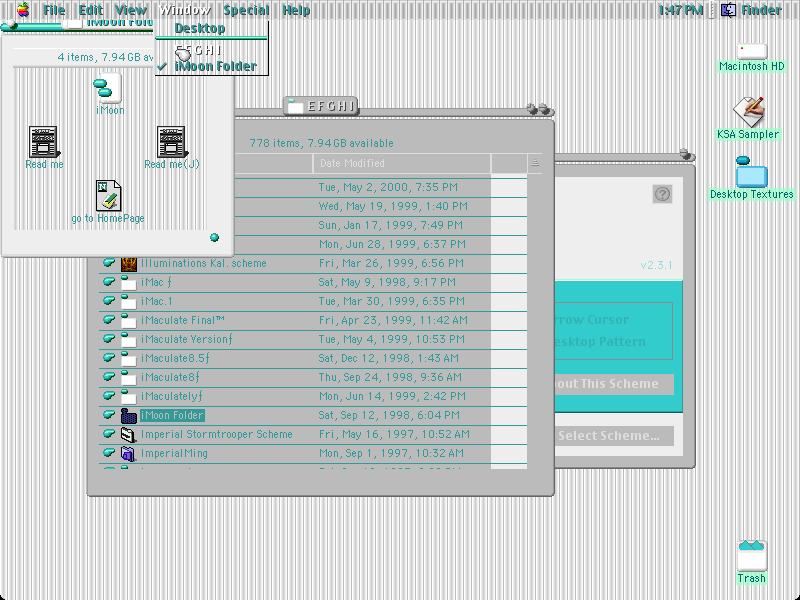The width and height of the screenshot is (800, 600).
Task: Expand the Illuminations Kal. scheme row
Action: tap(109, 263)
